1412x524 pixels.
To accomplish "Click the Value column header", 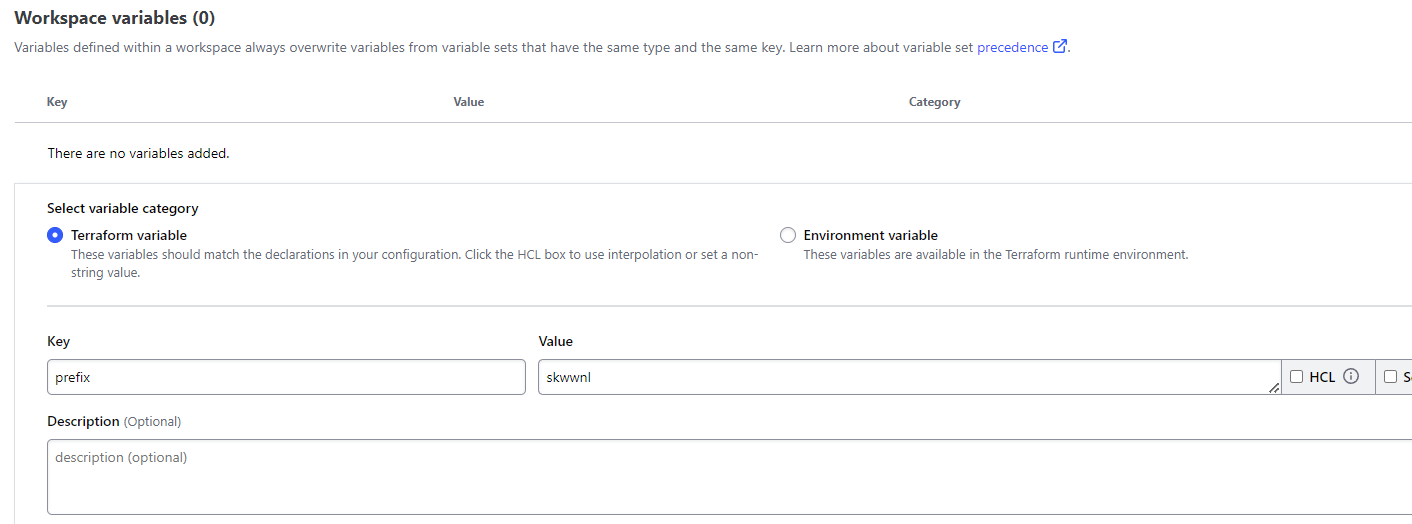I will click(x=468, y=102).
